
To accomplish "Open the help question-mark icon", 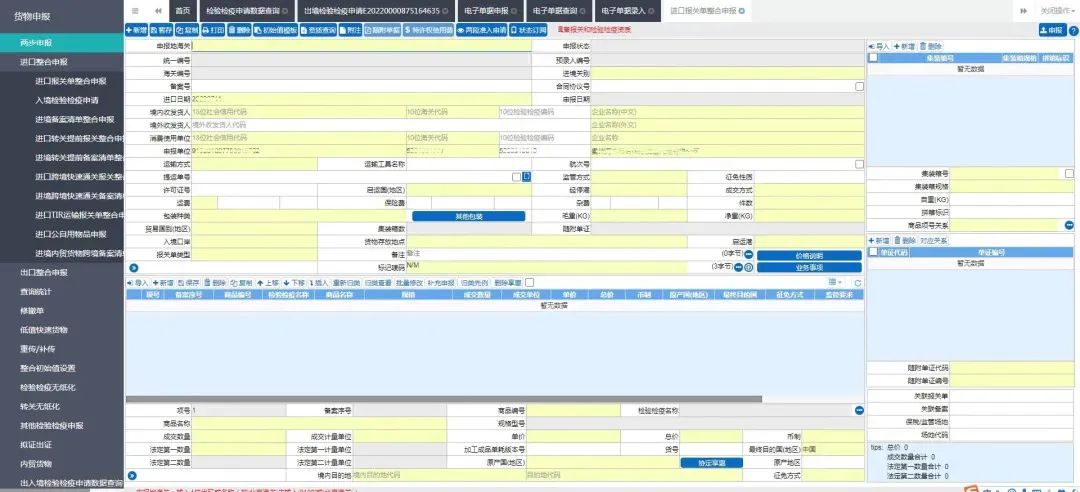I will (x=1073, y=30).
